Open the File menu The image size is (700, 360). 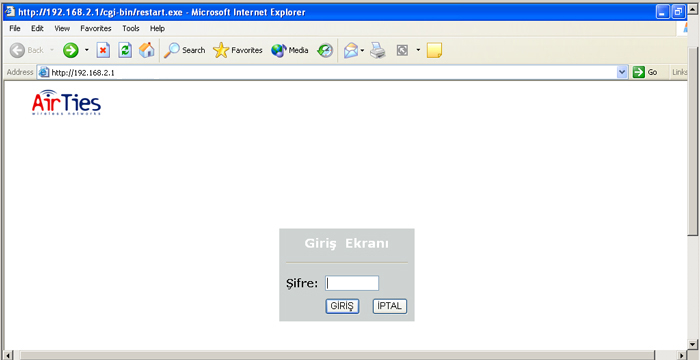tap(15, 29)
